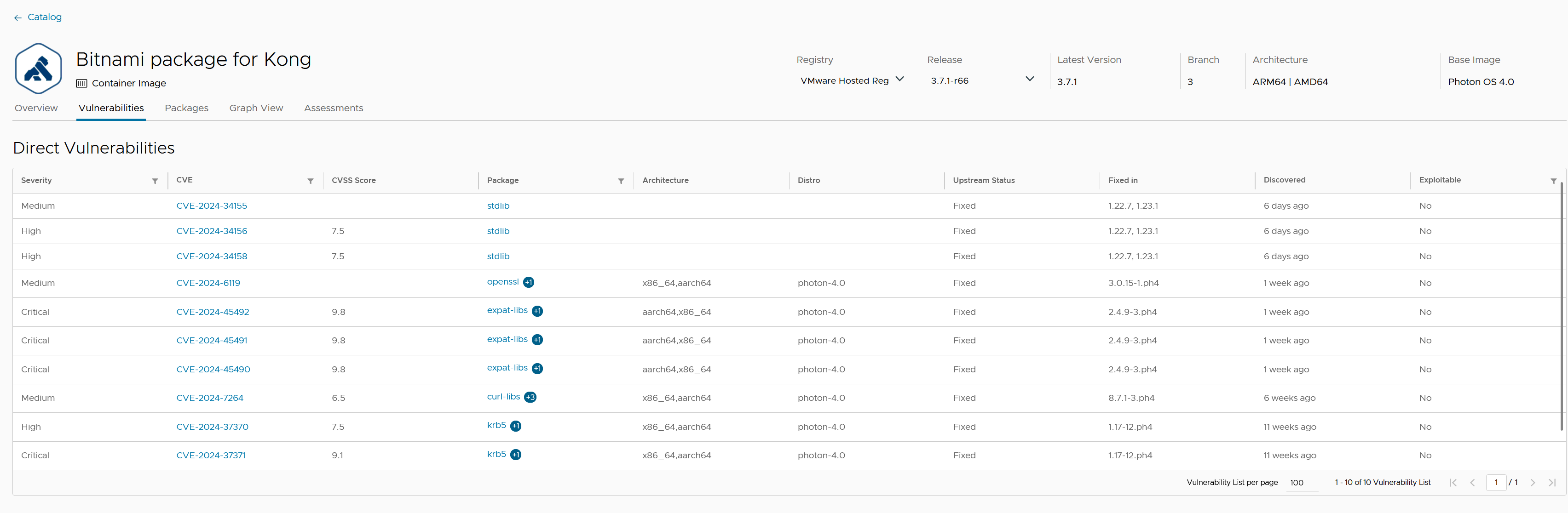Open krb5 link in CVE-2024-37371 row
The image size is (1568, 513).
[496, 454]
